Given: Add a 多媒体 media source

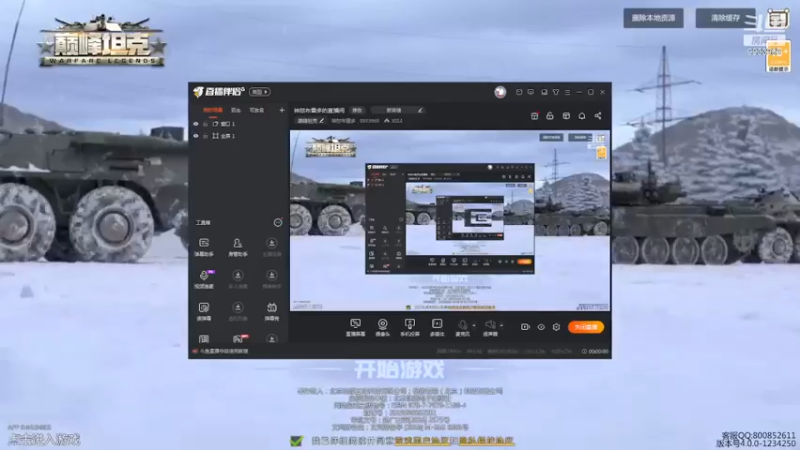Looking at the screenshot, I should [437, 327].
